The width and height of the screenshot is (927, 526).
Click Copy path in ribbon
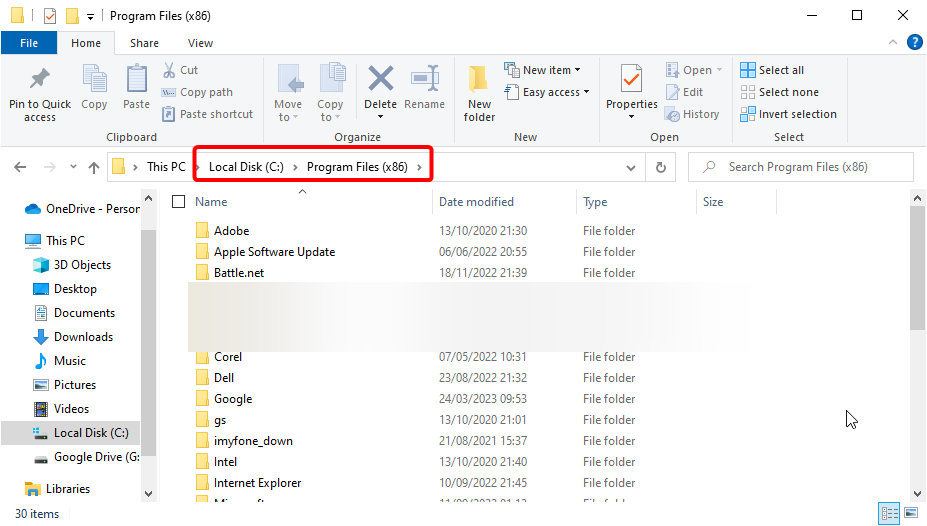point(197,92)
